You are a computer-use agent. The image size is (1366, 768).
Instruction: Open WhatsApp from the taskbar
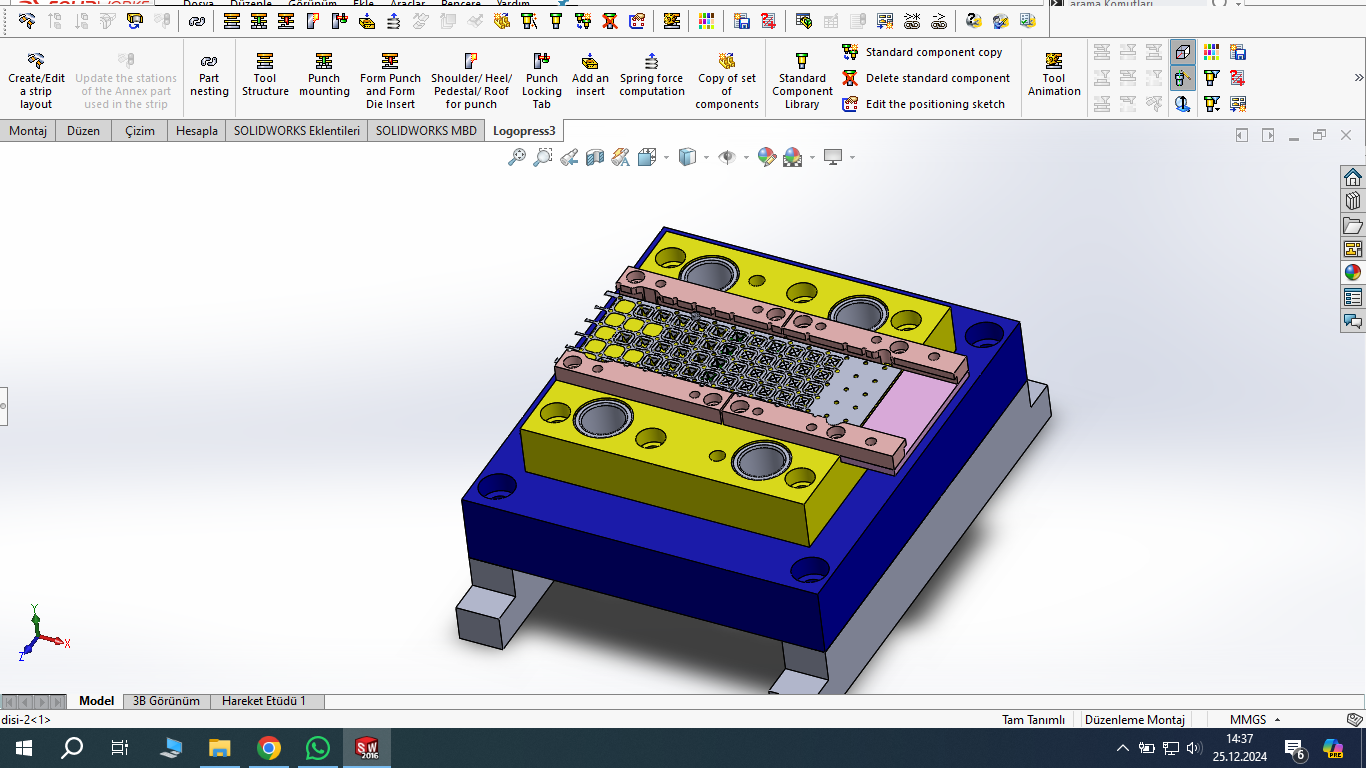pos(317,748)
